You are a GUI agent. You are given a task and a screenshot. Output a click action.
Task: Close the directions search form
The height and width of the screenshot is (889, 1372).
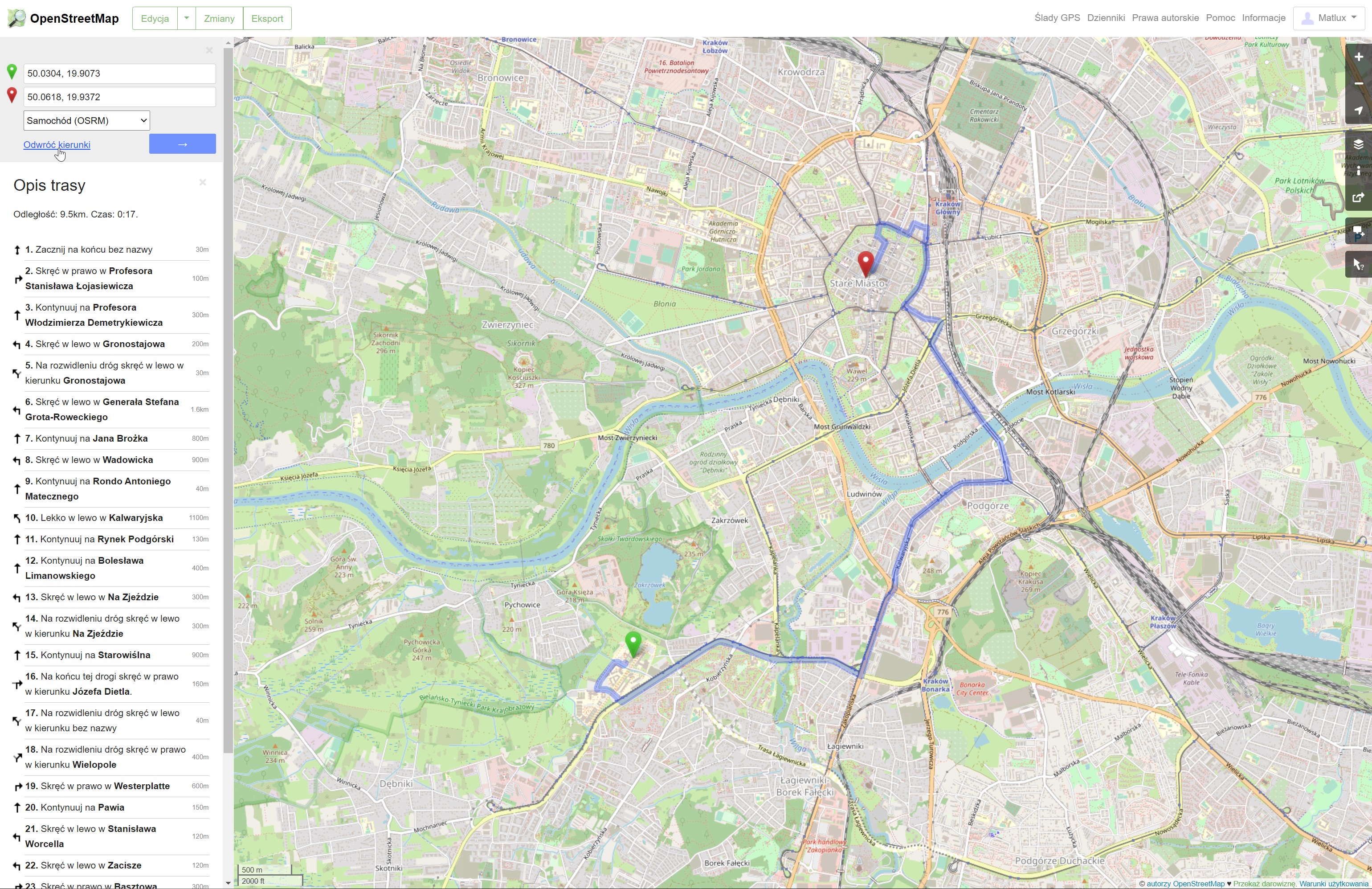click(x=209, y=51)
